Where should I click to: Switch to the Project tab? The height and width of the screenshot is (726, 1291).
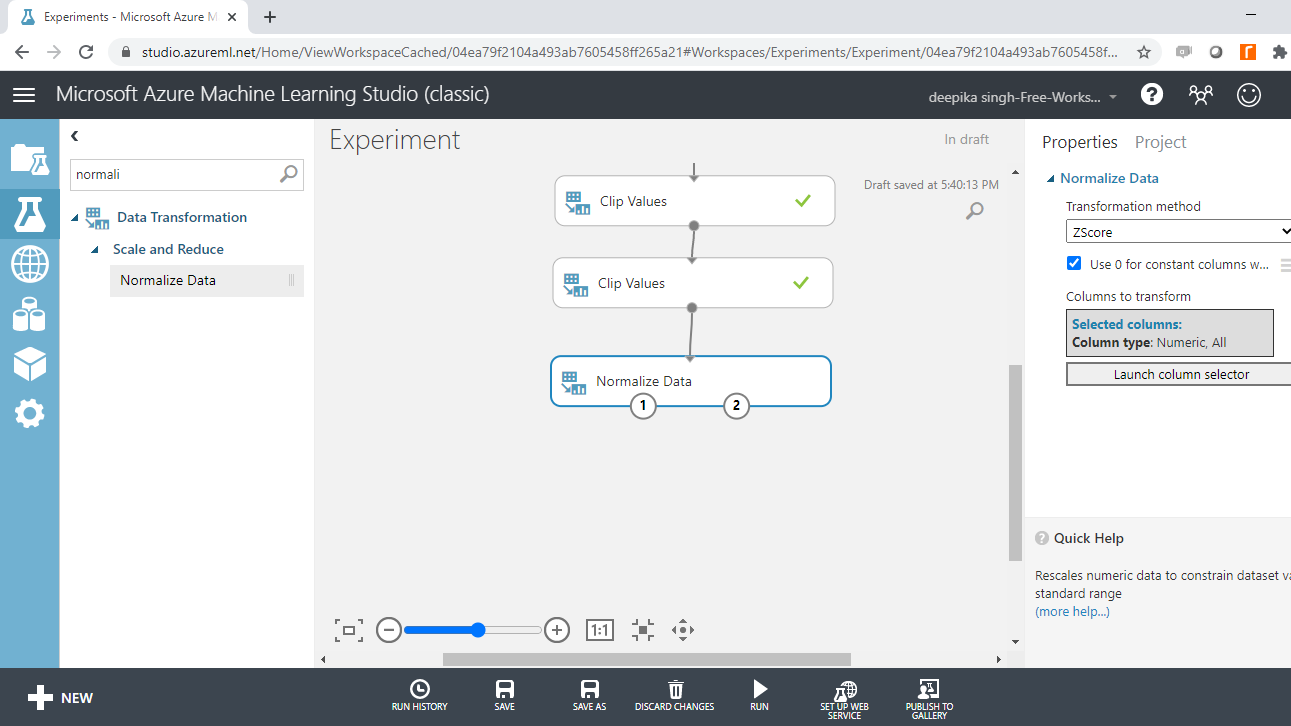click(x=1160, y=142)
